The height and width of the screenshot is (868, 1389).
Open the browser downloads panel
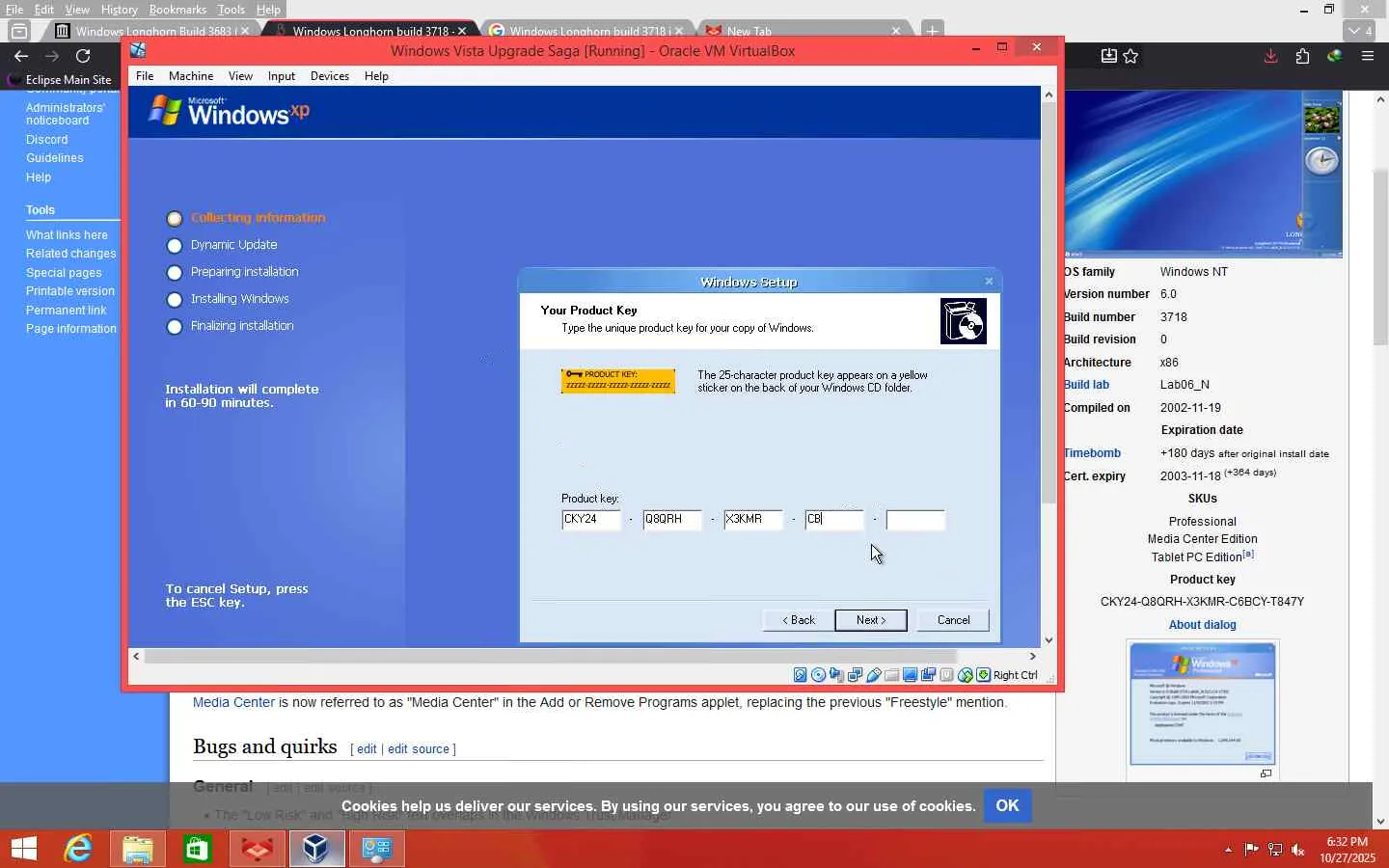(x=1271, y=56)
